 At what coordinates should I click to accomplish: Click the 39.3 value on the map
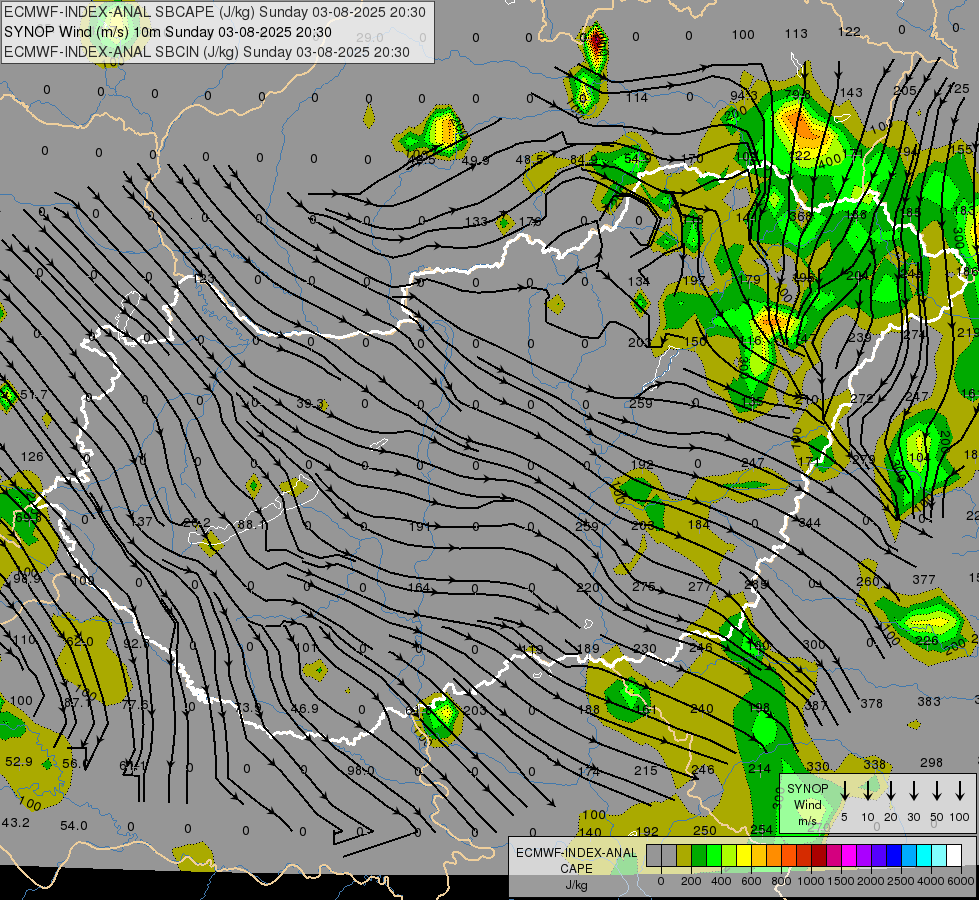(x=309, y=403)
